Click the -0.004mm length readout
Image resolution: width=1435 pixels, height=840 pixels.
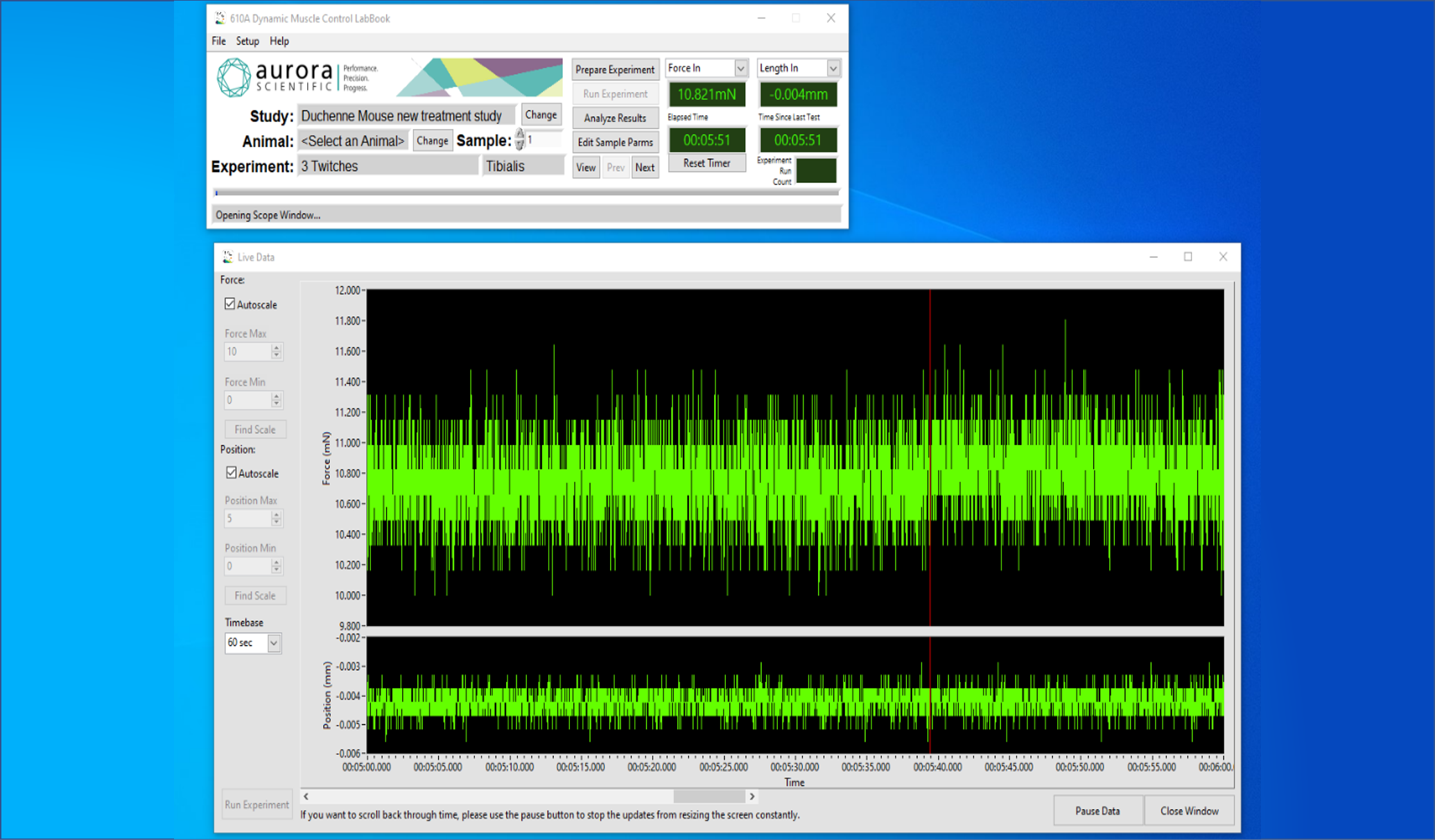click(799, 94)
